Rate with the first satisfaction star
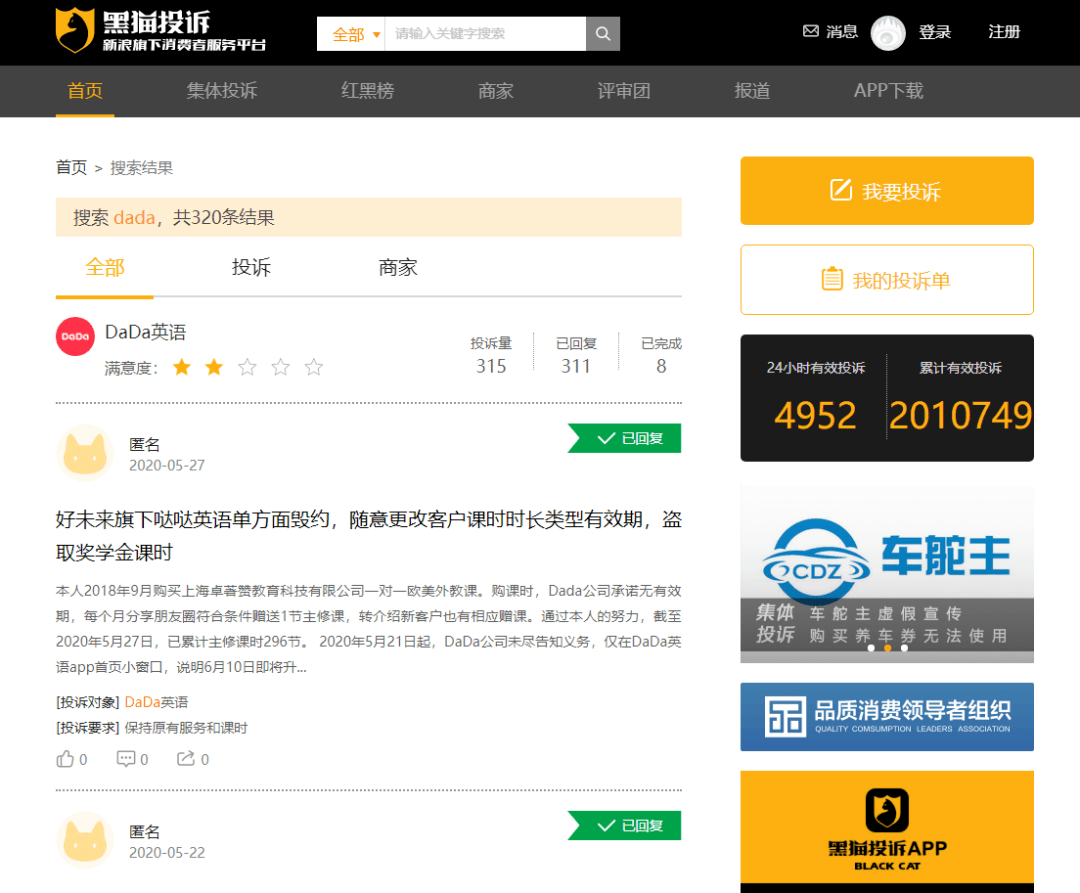 point(182,367)
